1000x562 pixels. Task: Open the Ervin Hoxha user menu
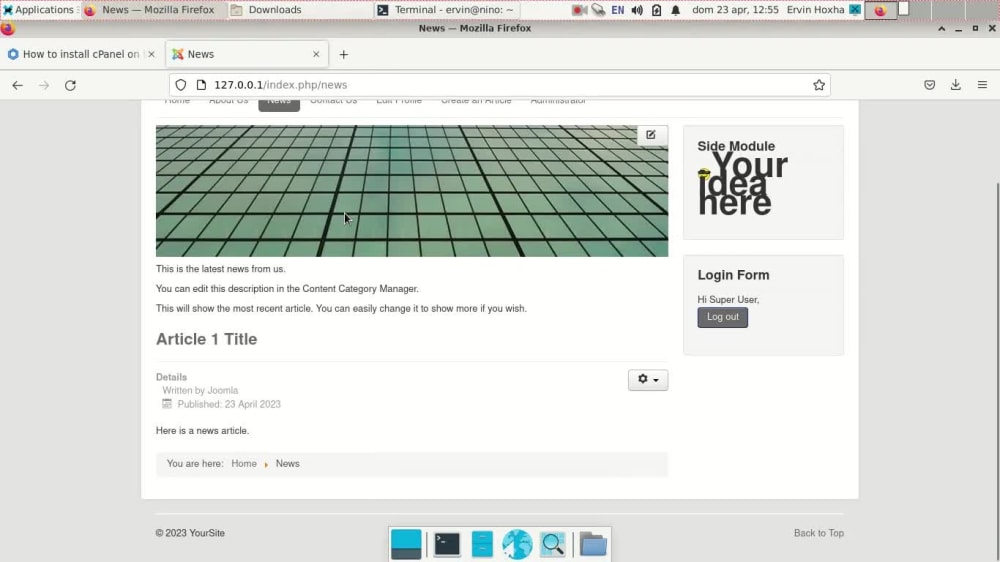click(x=815, y=10)
